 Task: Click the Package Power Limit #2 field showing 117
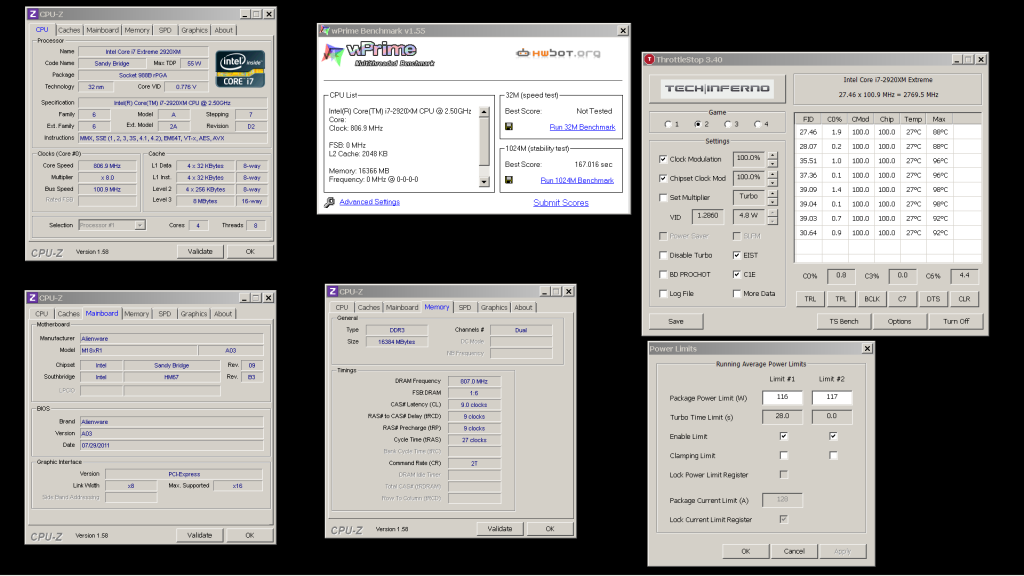coord(832,397)
